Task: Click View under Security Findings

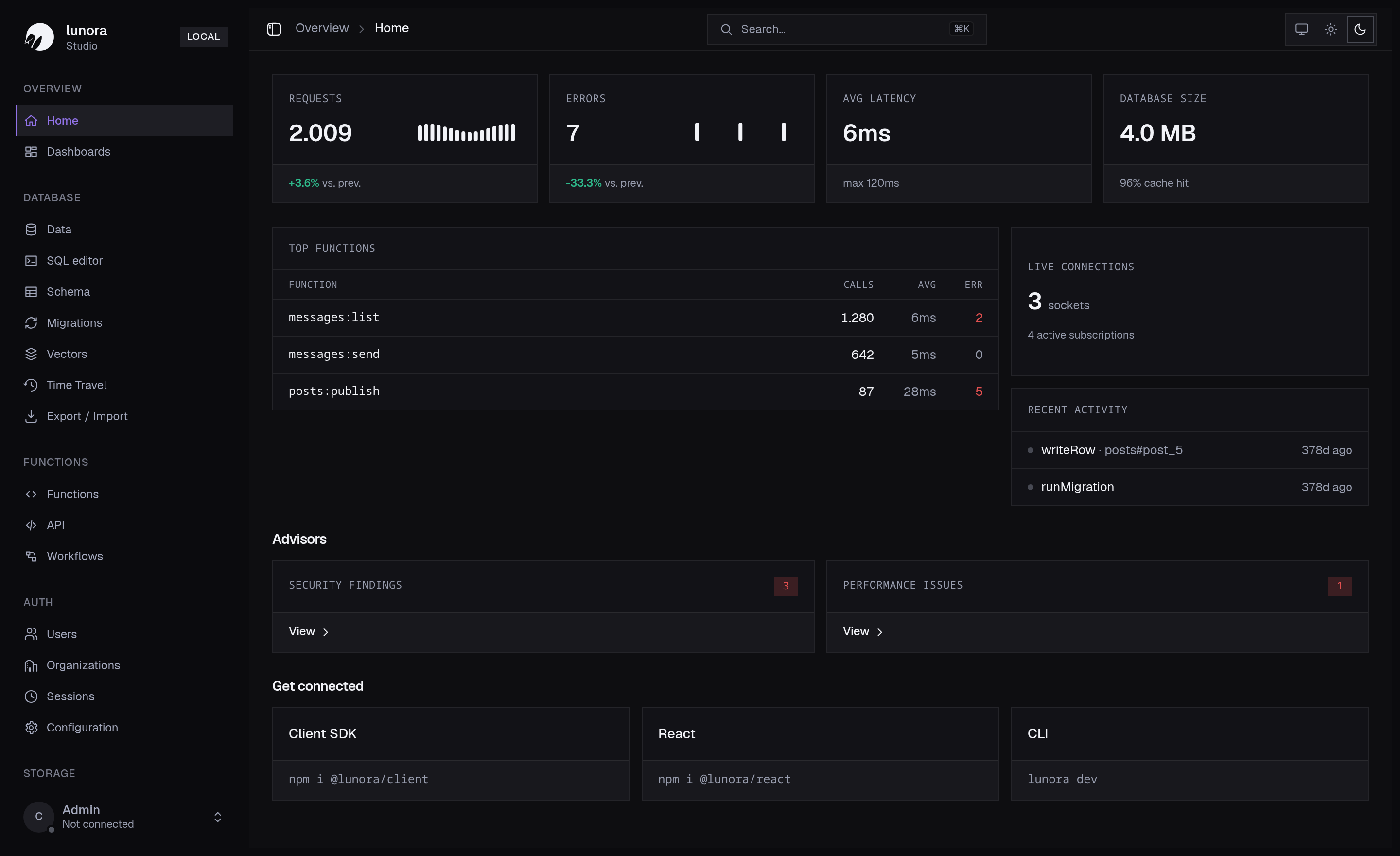Action: (x=309, y=631)
